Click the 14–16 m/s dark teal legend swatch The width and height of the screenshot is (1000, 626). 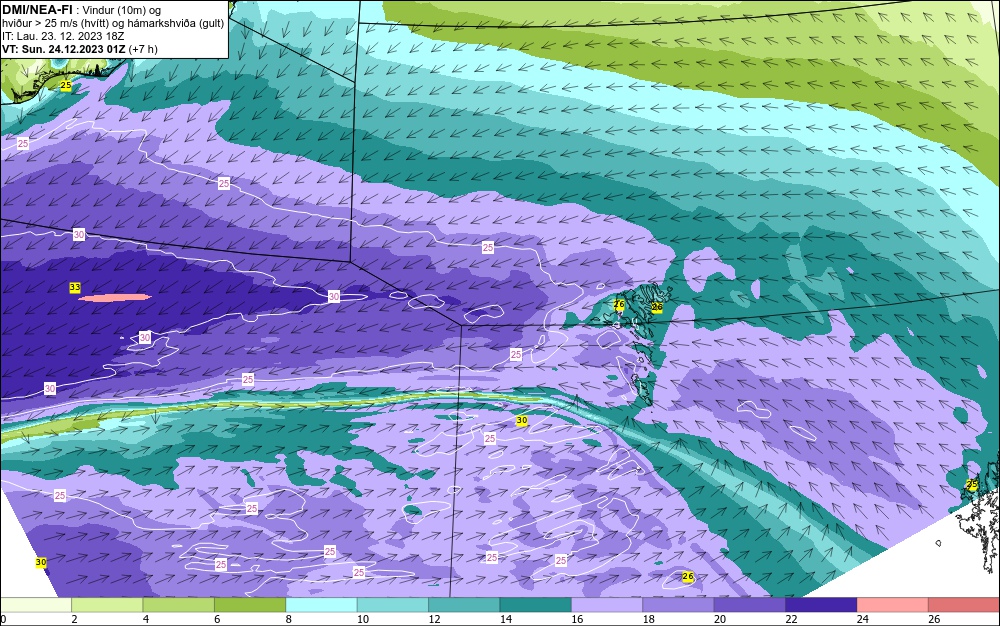536,605
